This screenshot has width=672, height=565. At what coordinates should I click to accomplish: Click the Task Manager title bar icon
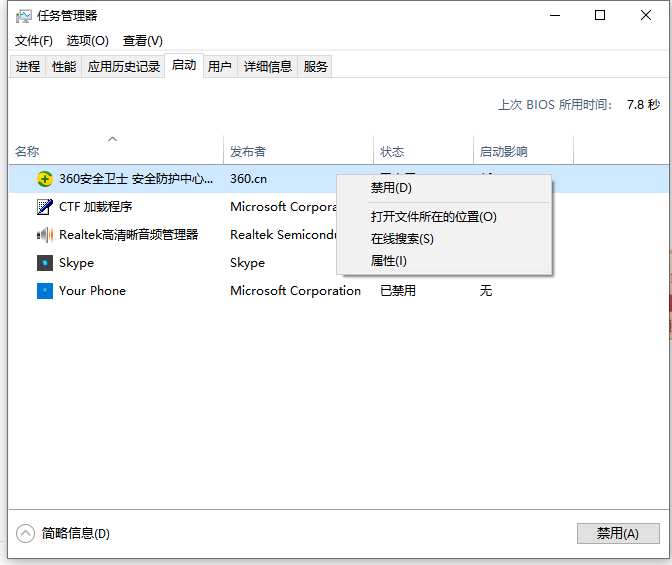click(x=24, y=16)
